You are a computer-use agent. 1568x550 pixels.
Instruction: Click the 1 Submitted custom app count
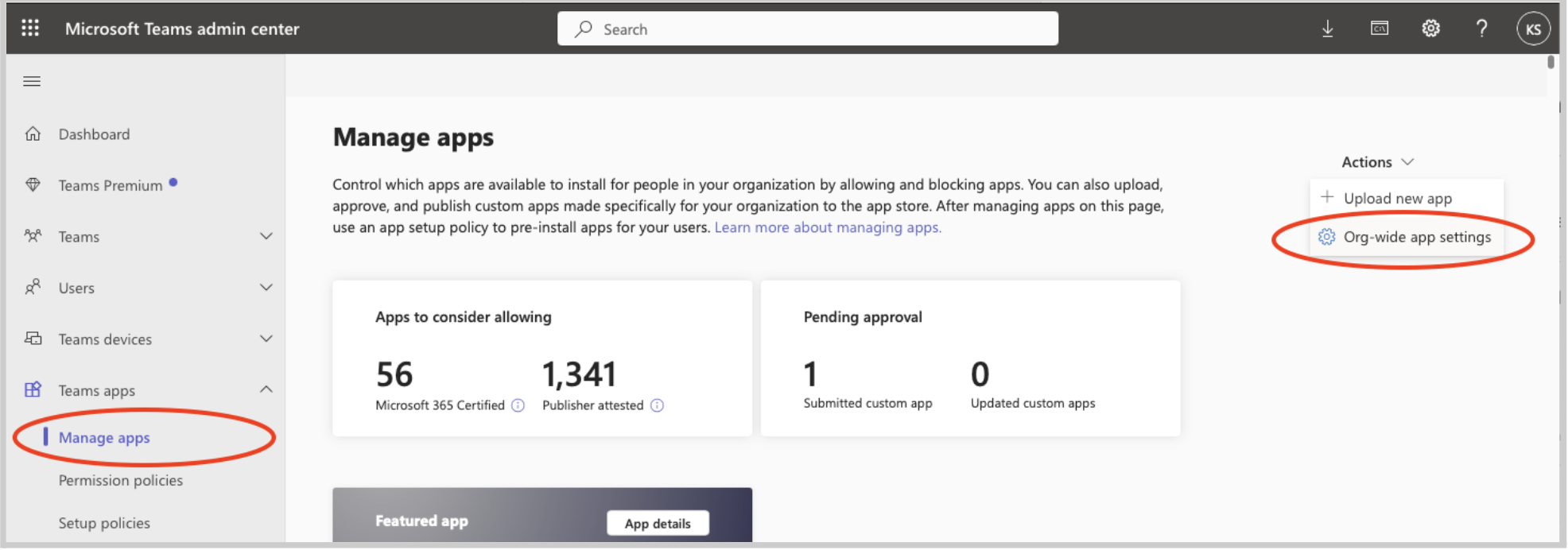coord(810,374)
